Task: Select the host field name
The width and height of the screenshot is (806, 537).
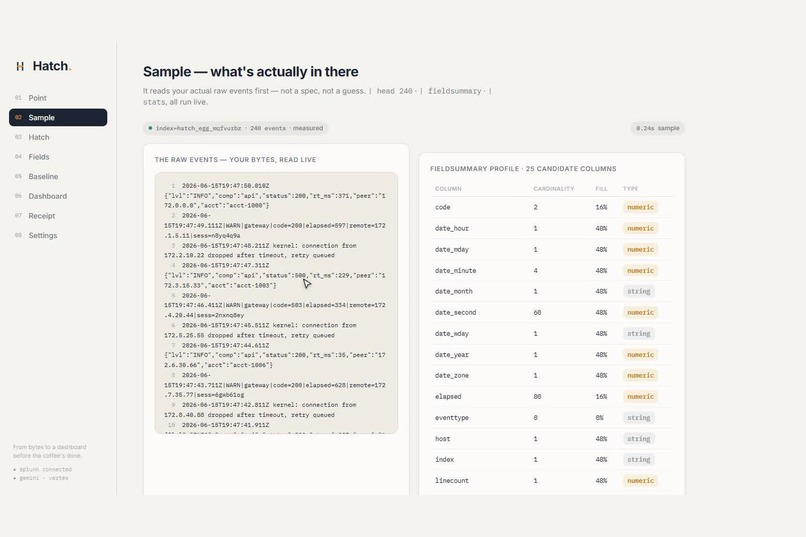Action: (443, 438)
